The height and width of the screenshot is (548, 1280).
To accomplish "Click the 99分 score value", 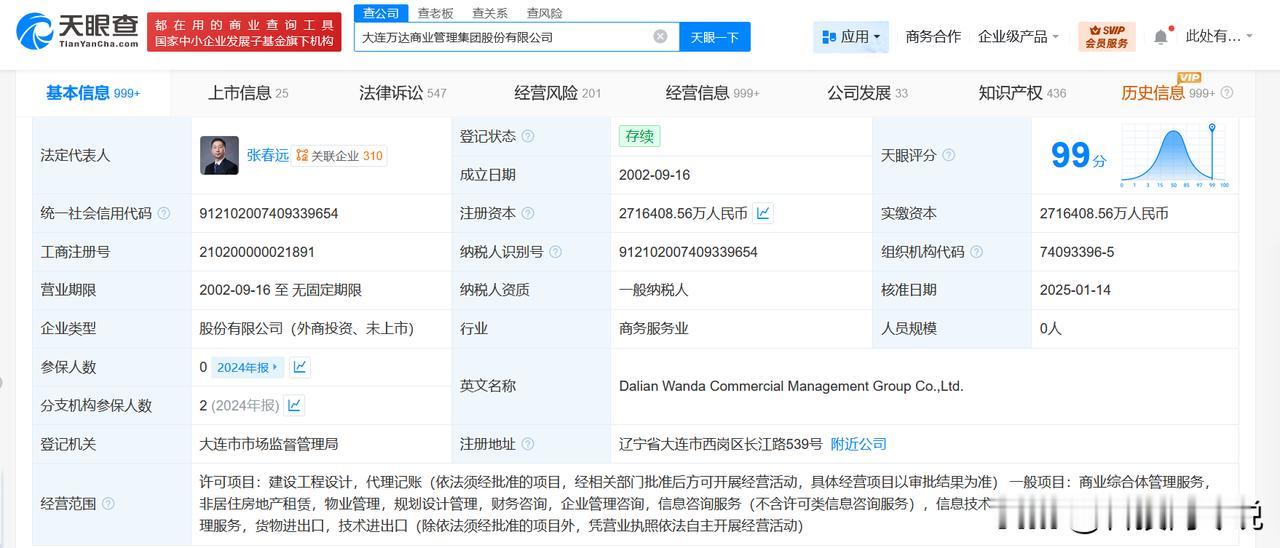I will point(1078,155).
